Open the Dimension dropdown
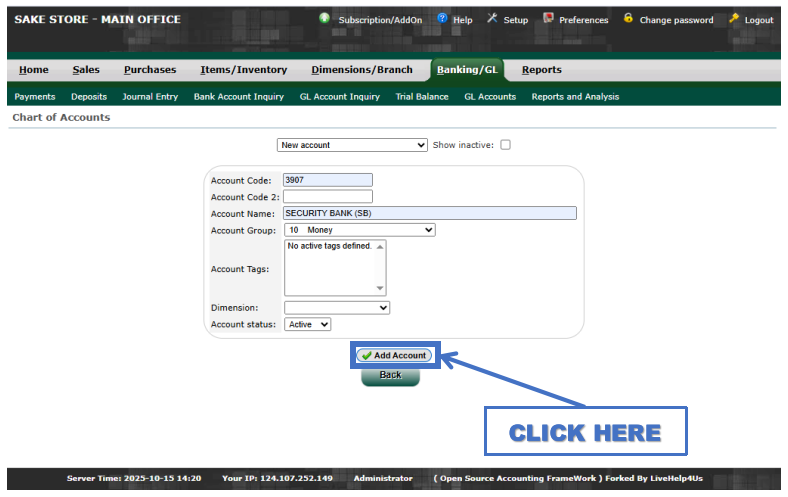This screenshot has width=788, height=497. pos(336,308)
